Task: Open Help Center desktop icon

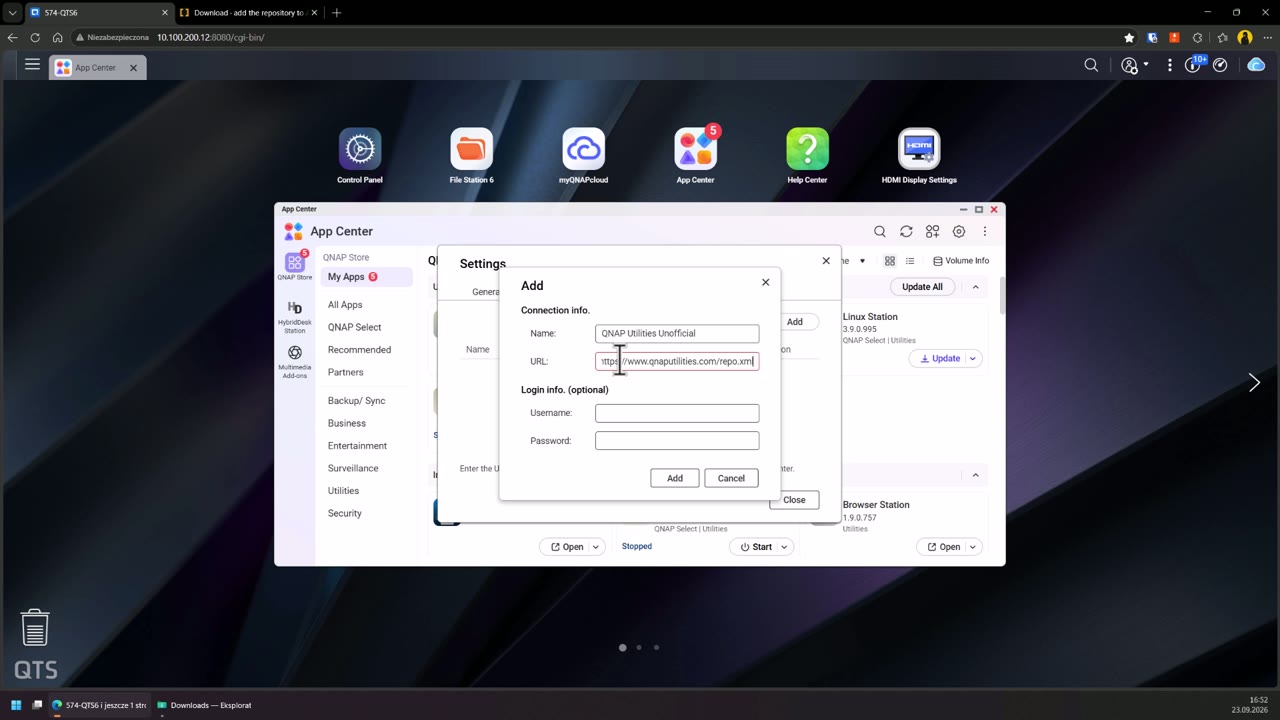Action: (808, 149)
